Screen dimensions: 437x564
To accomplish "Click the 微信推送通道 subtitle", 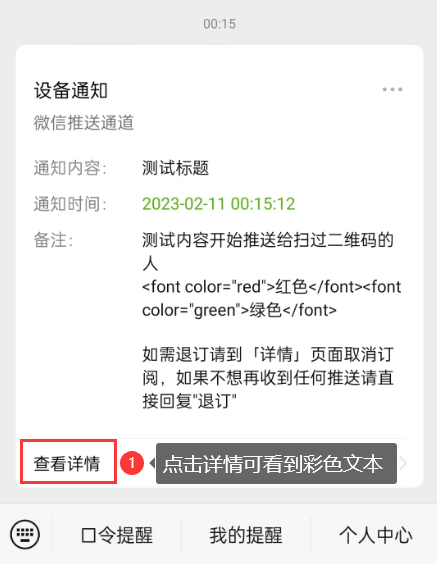I will pyautogui.click(x=84, y=123).
